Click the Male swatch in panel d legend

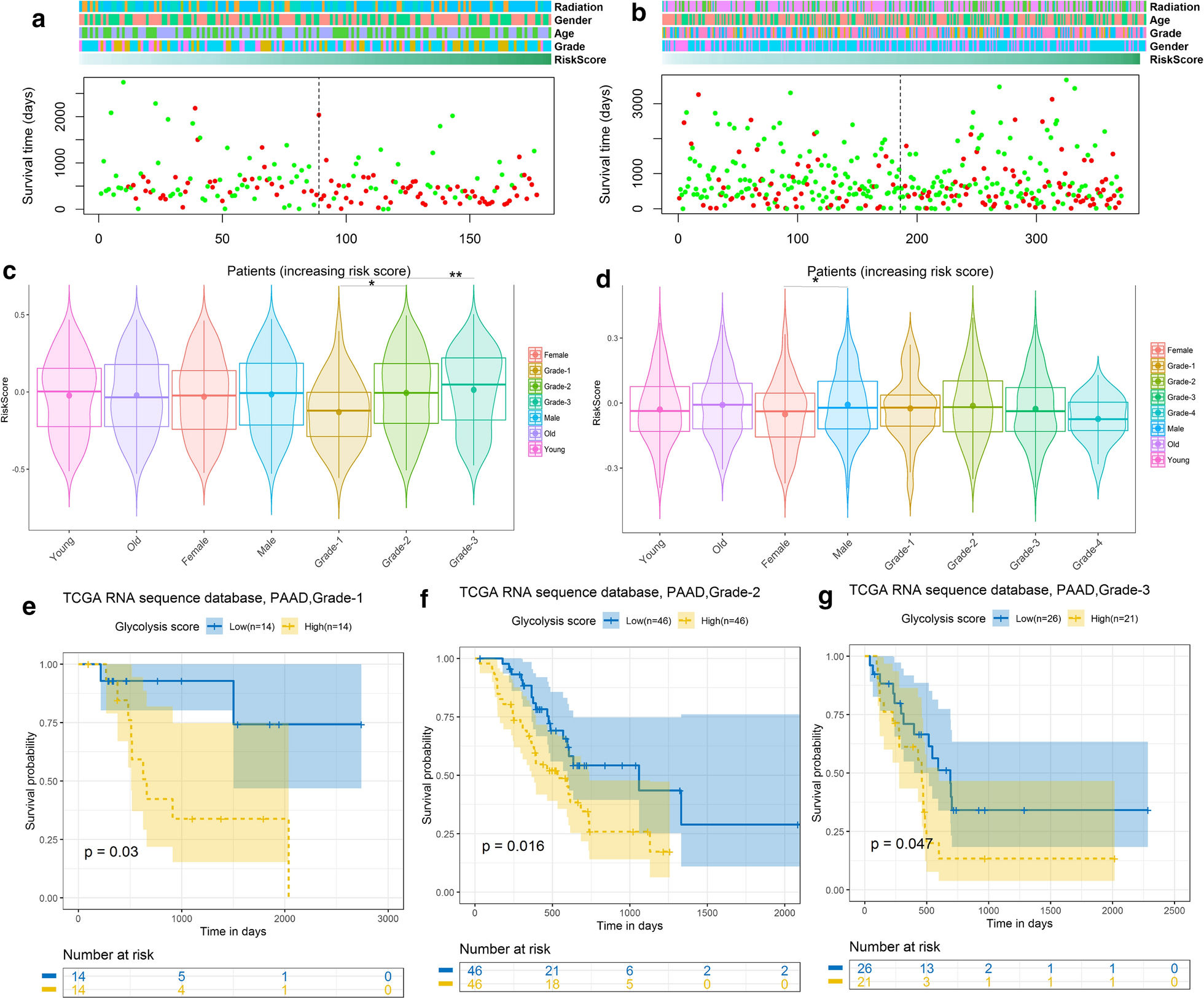(x=1158, y=428)
